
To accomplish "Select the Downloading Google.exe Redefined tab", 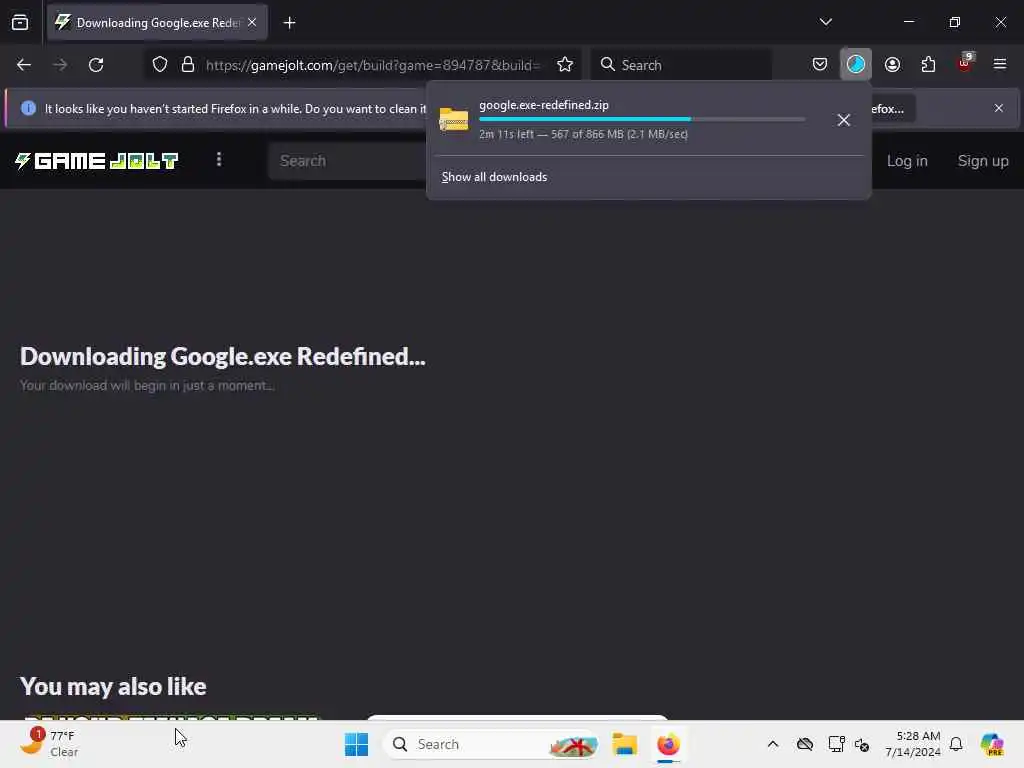I will coord(157,22).
